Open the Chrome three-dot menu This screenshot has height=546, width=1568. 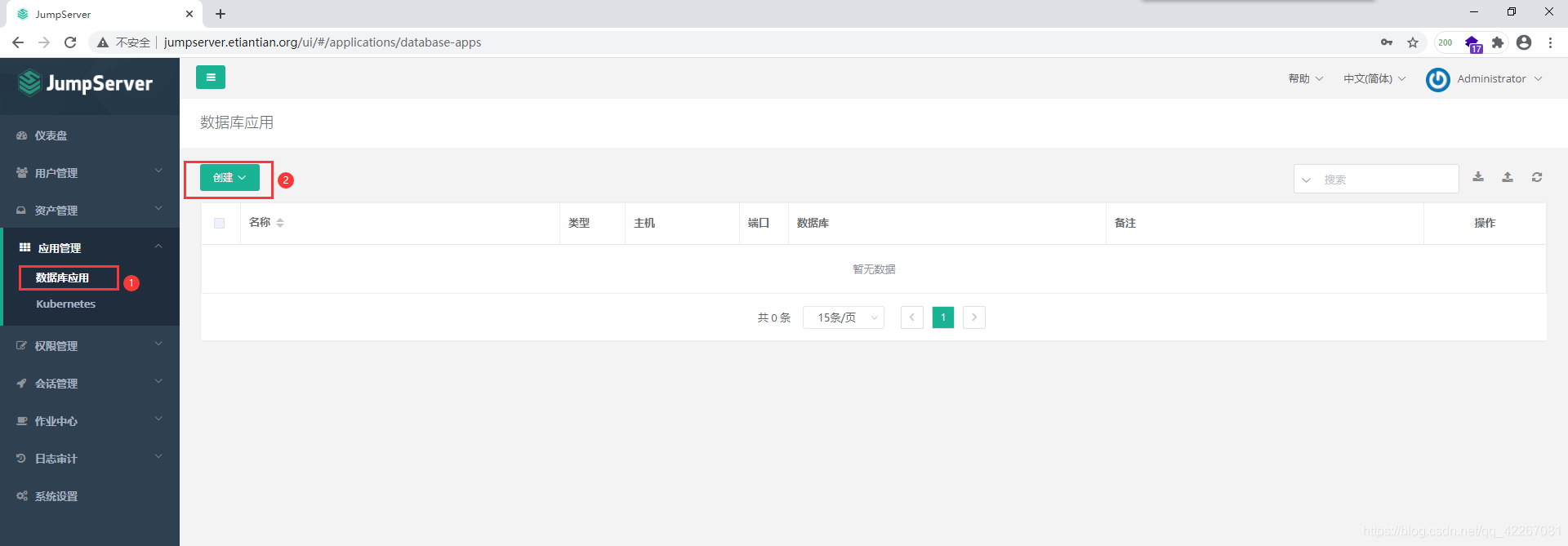point(1550,42)
